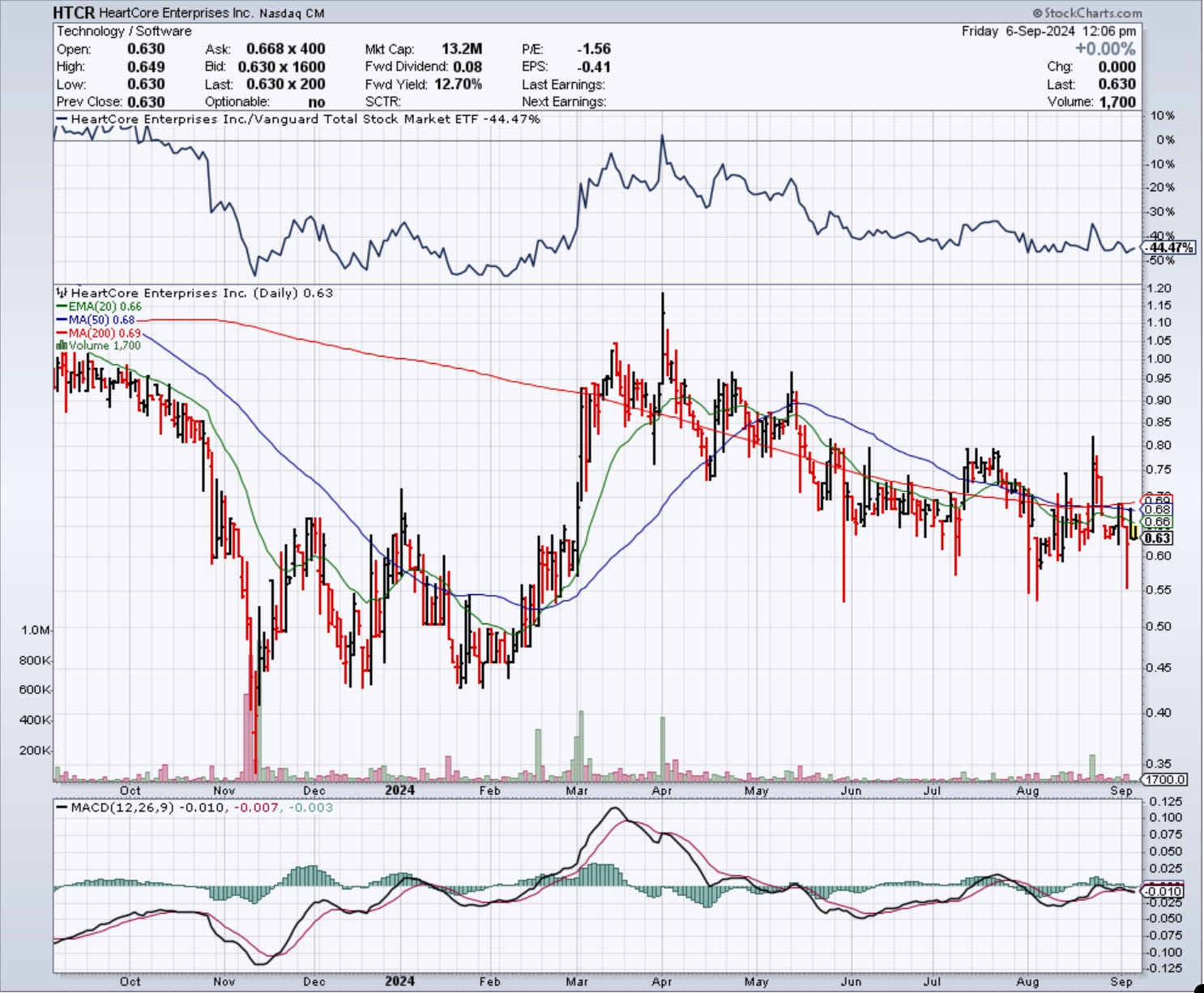The width and height of the screenshot is (1204, 993).
Task: Click the Next Earnings label
Action: [x=564, y=102]
